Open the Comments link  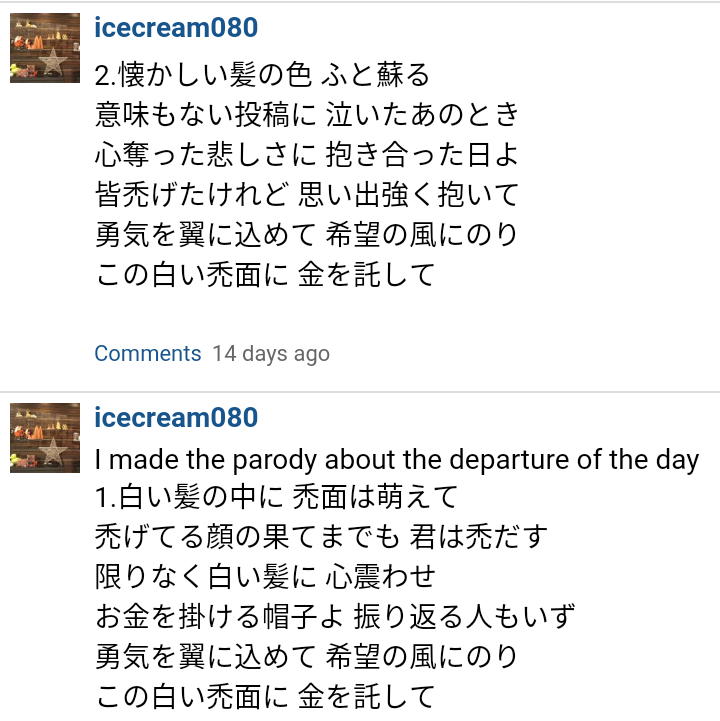pos(148,354)
